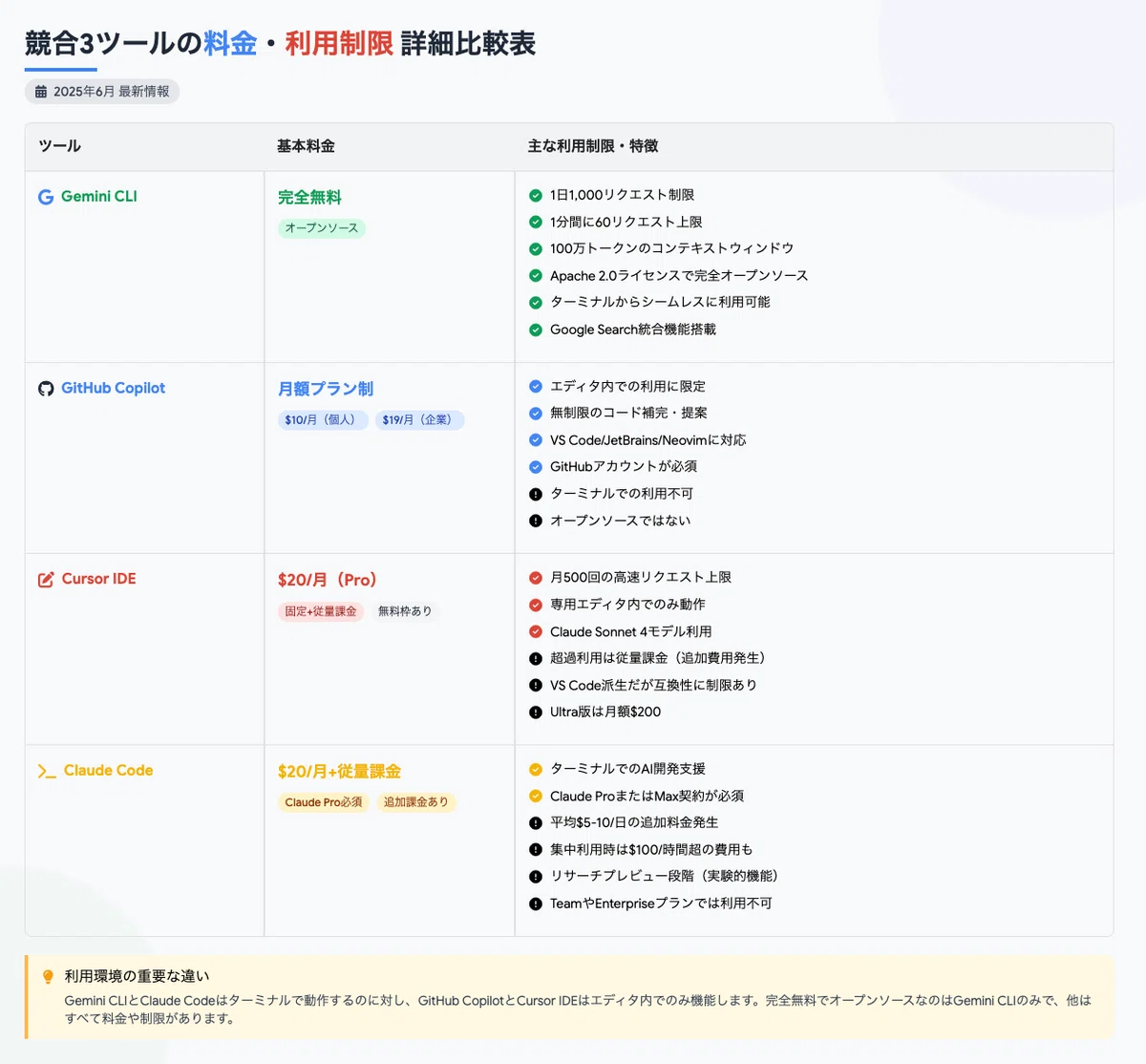Click green check icon beside 1分間に60リクエスト上限

pyautogui.click(x=536, y=222)
